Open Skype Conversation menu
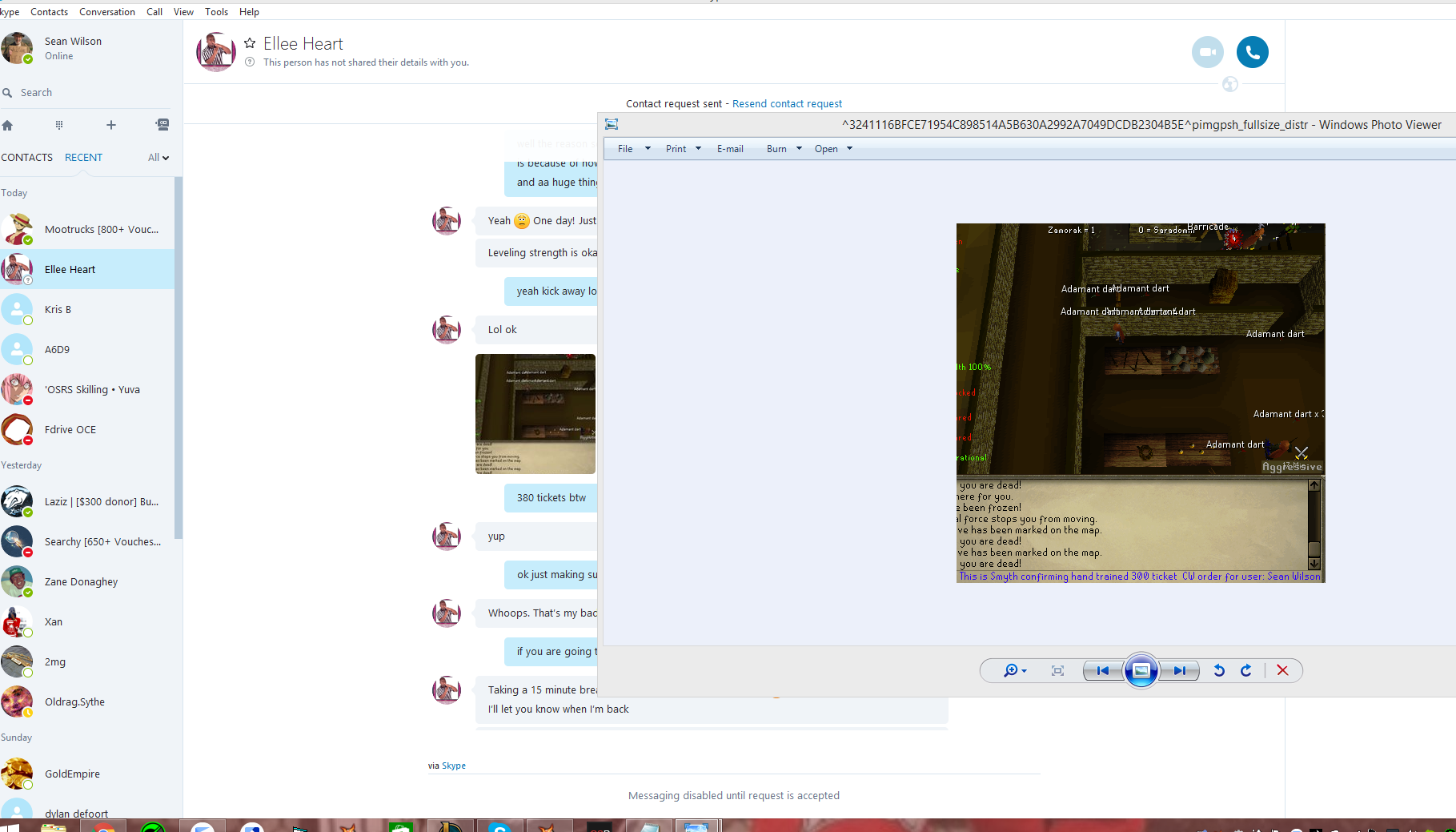The height and width of the screenshot is (832, 1456). coord(107,12)
